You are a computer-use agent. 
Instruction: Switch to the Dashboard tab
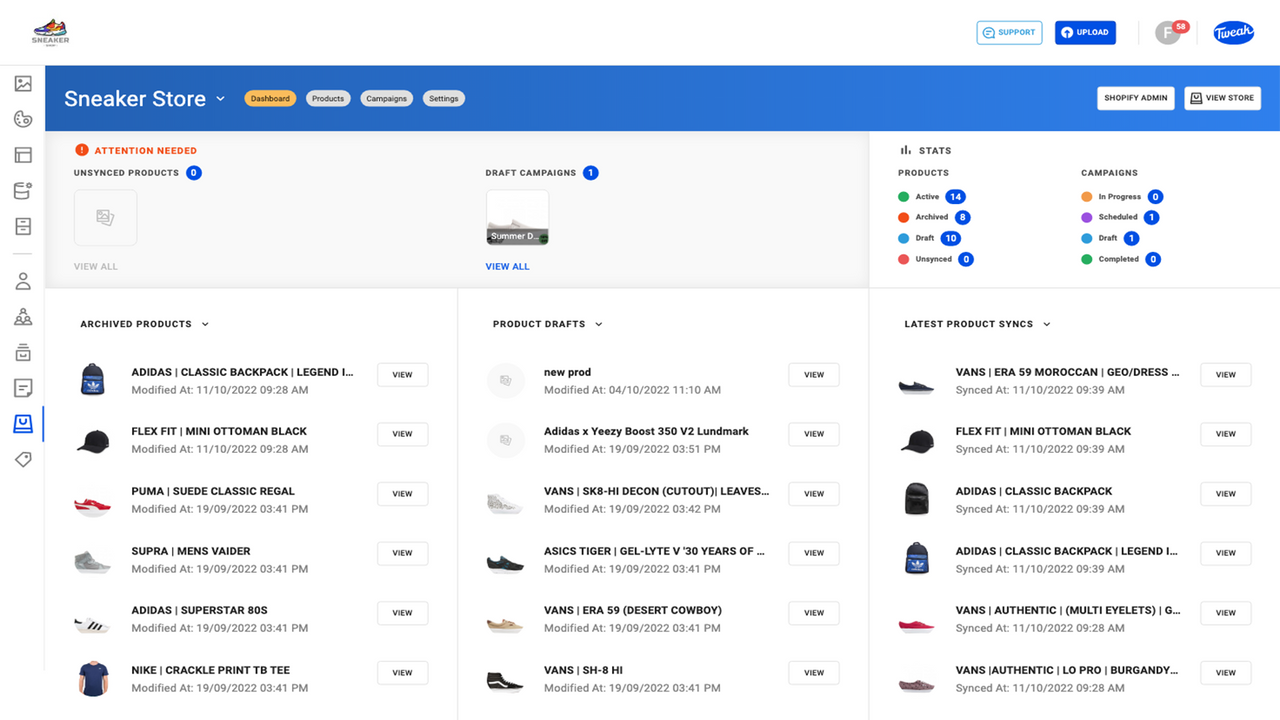[270, 98]
